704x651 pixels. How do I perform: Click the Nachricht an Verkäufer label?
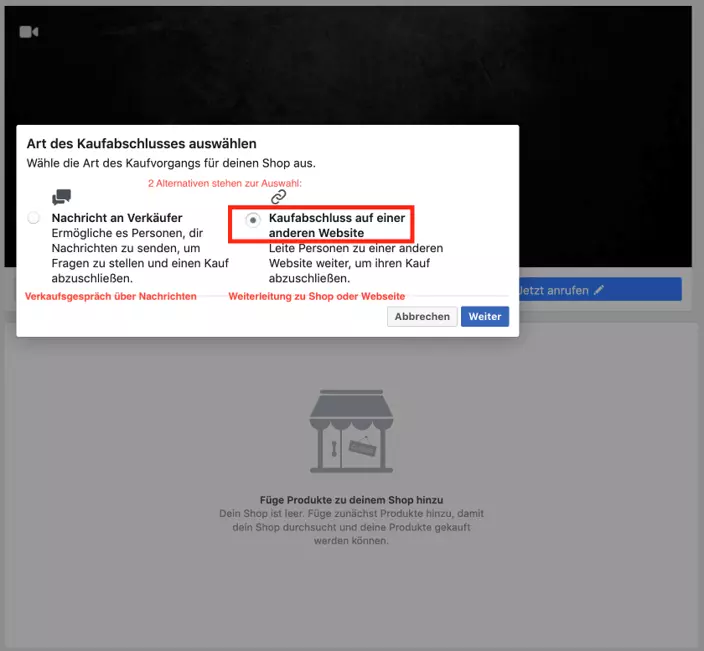117,218
